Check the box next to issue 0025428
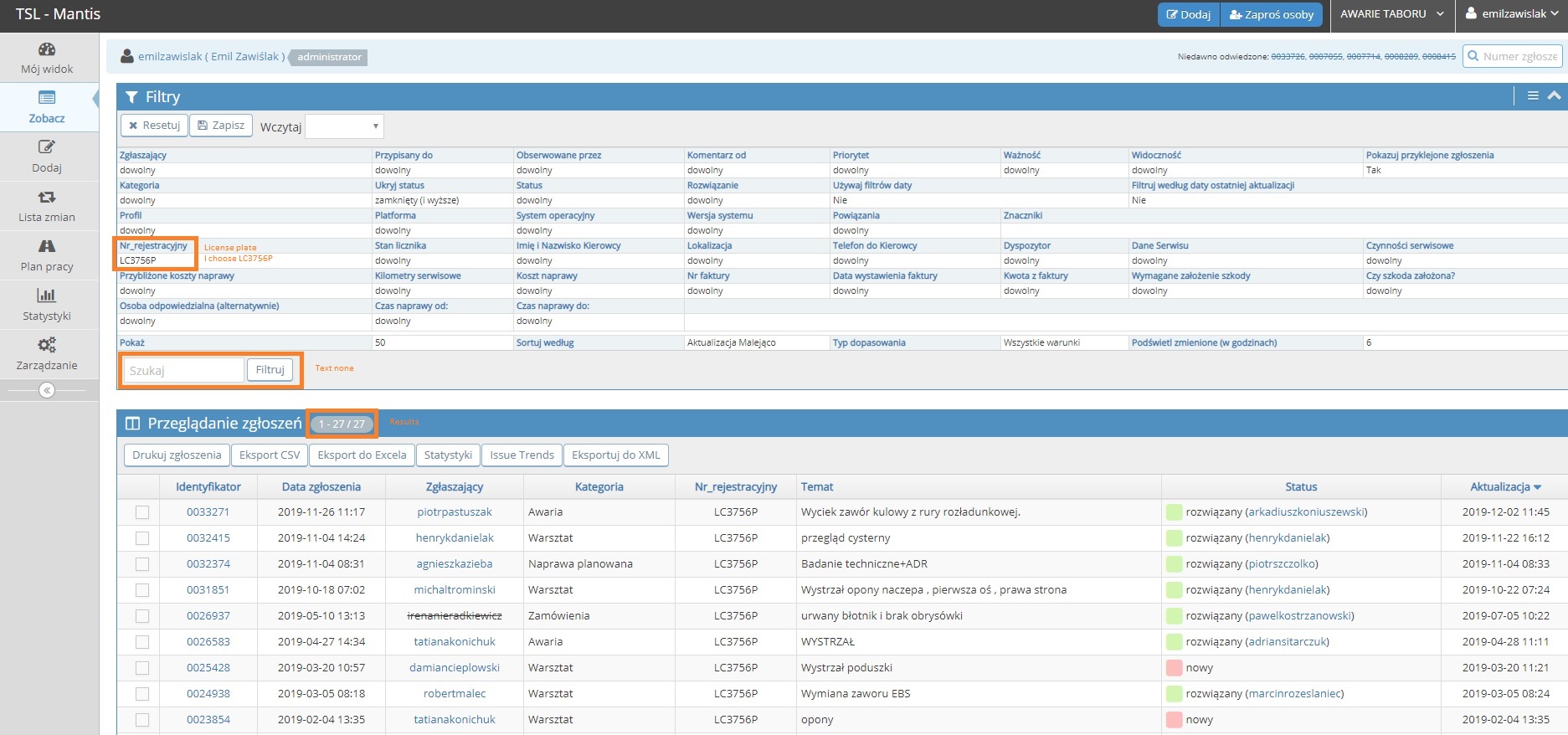 pos(142,668)
